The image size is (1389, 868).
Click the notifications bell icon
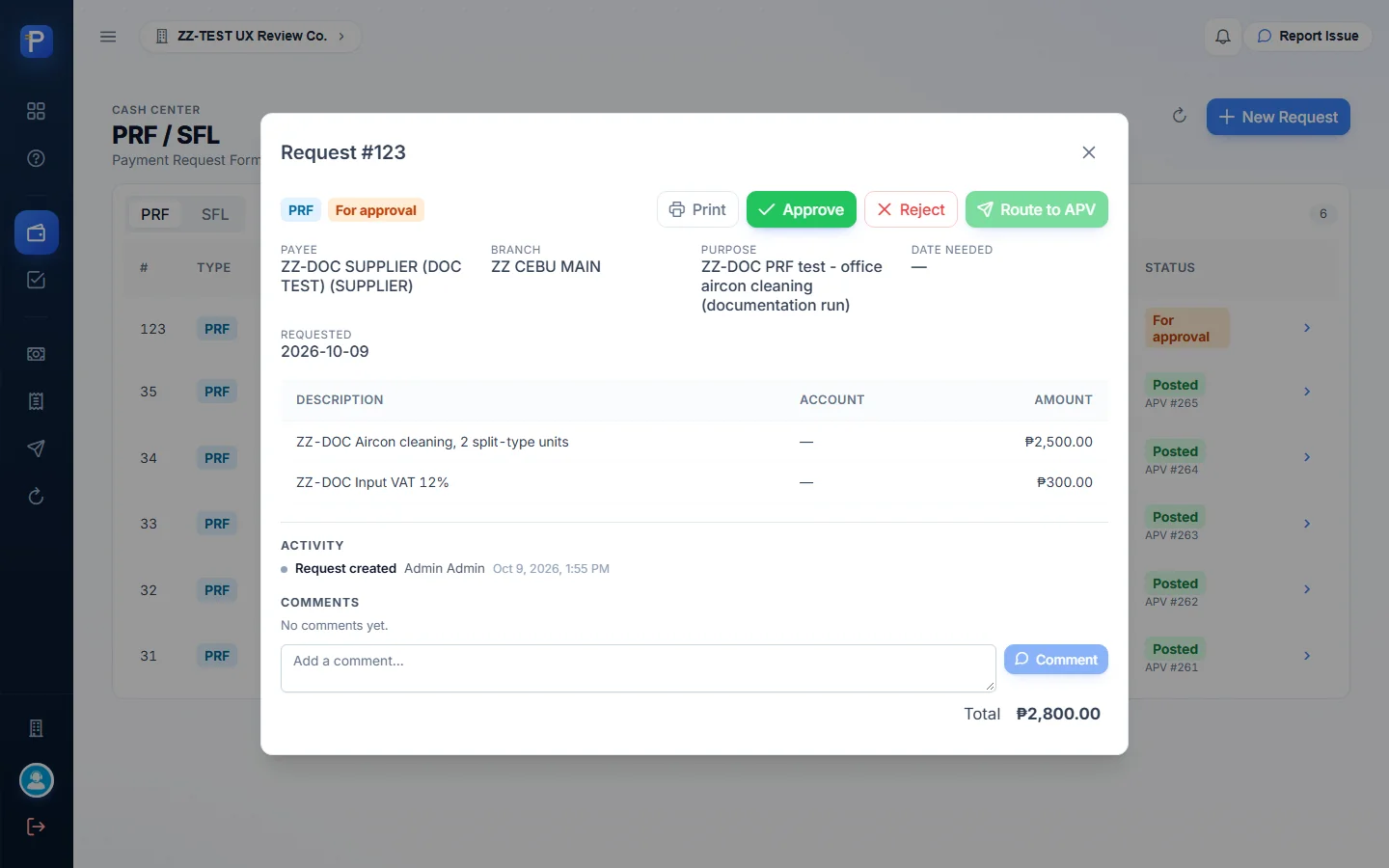point(1222,37)
